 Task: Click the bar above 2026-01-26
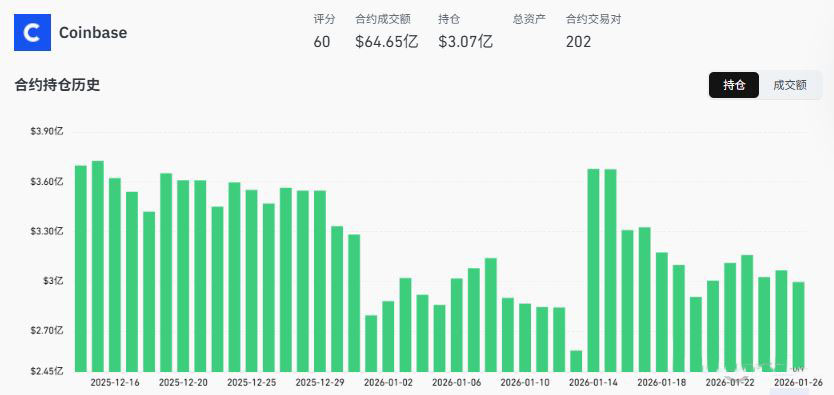pos(798,327)
